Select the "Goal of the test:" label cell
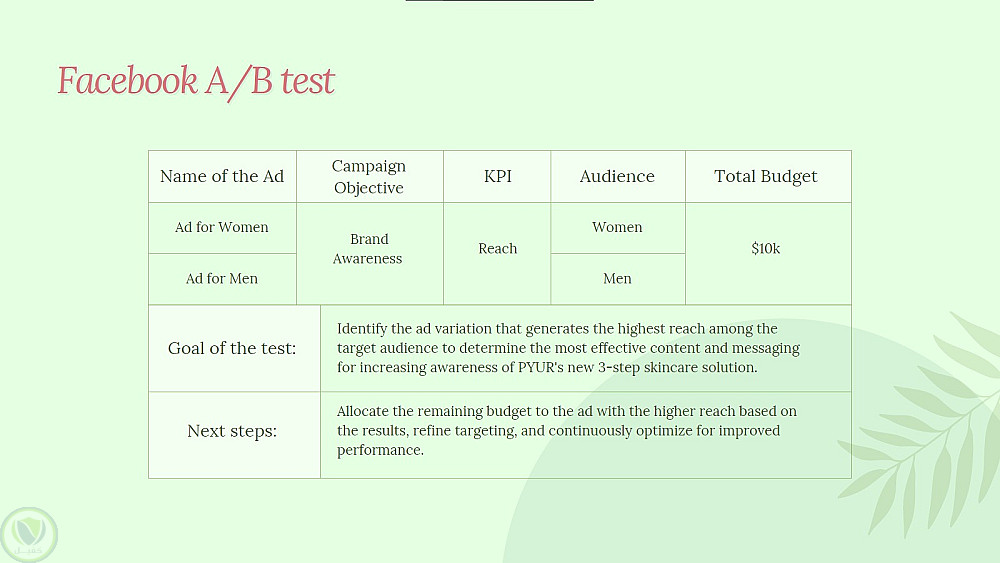Image resolution: width=1000 pixels, height=563 pixels. point(232,349)
